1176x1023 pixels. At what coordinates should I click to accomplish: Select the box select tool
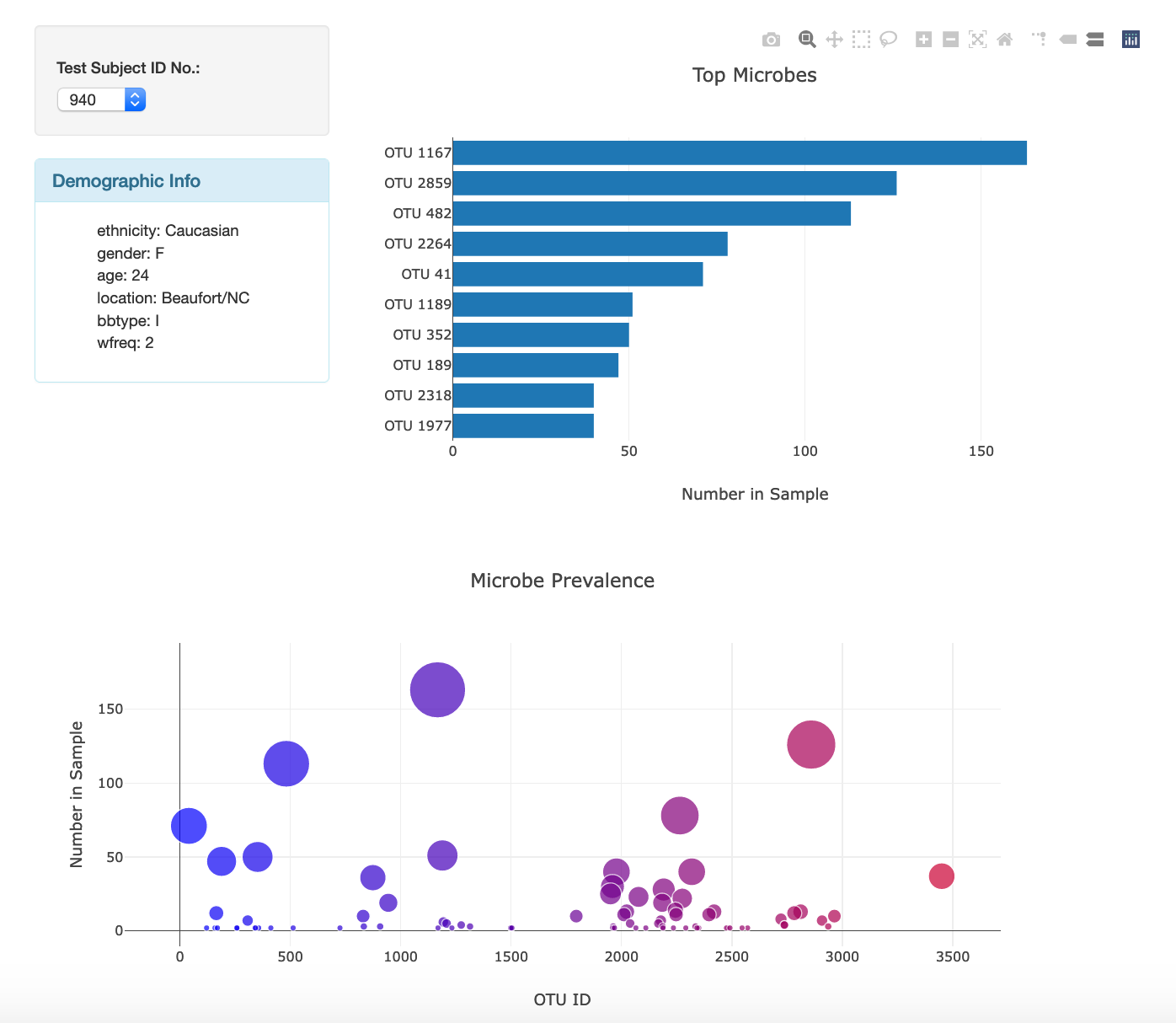861,39
